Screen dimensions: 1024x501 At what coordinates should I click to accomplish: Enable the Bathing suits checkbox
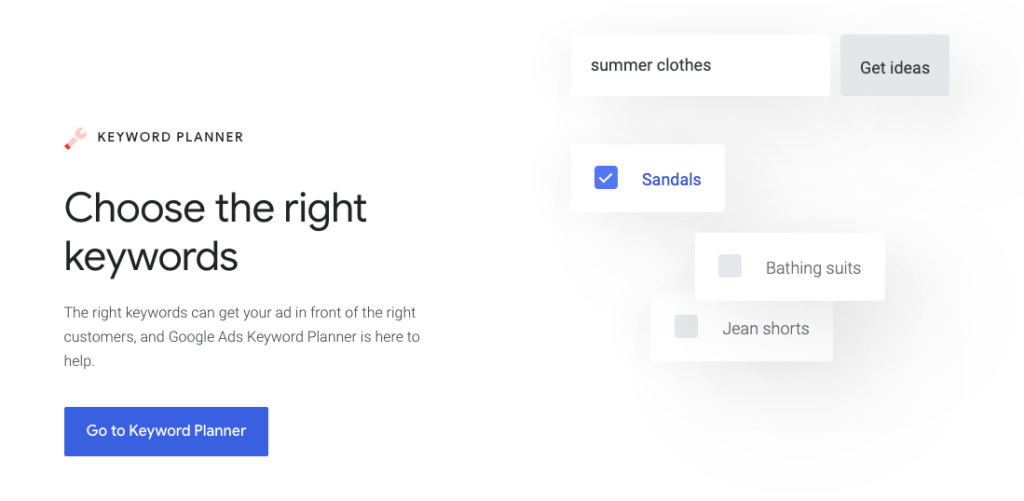pyautogui.click(x=730, y=267)
